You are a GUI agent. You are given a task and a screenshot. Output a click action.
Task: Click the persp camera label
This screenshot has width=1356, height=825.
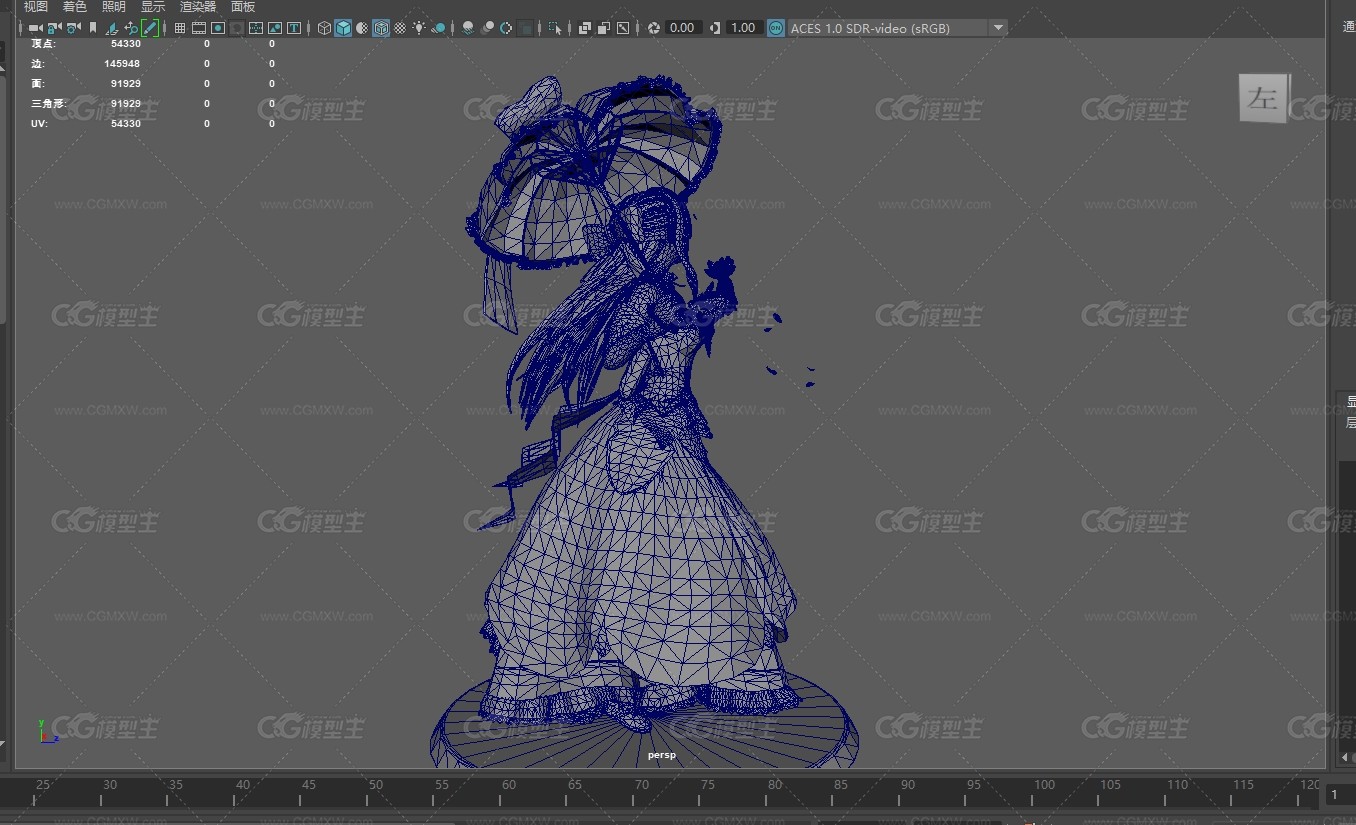662,755
